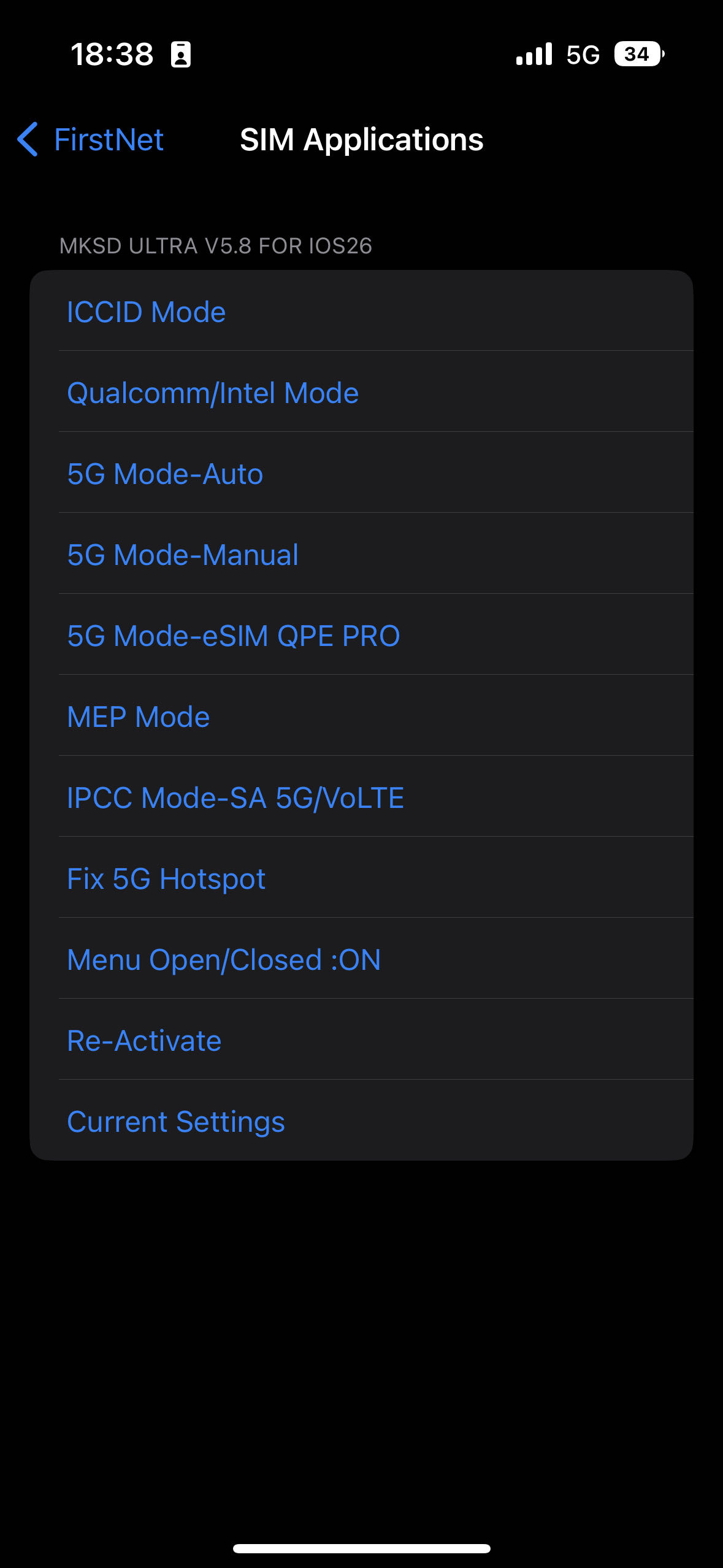Tap the back chevron arrow icon
This screenshot has width=723, height=1568.
(x=28, y=139)
